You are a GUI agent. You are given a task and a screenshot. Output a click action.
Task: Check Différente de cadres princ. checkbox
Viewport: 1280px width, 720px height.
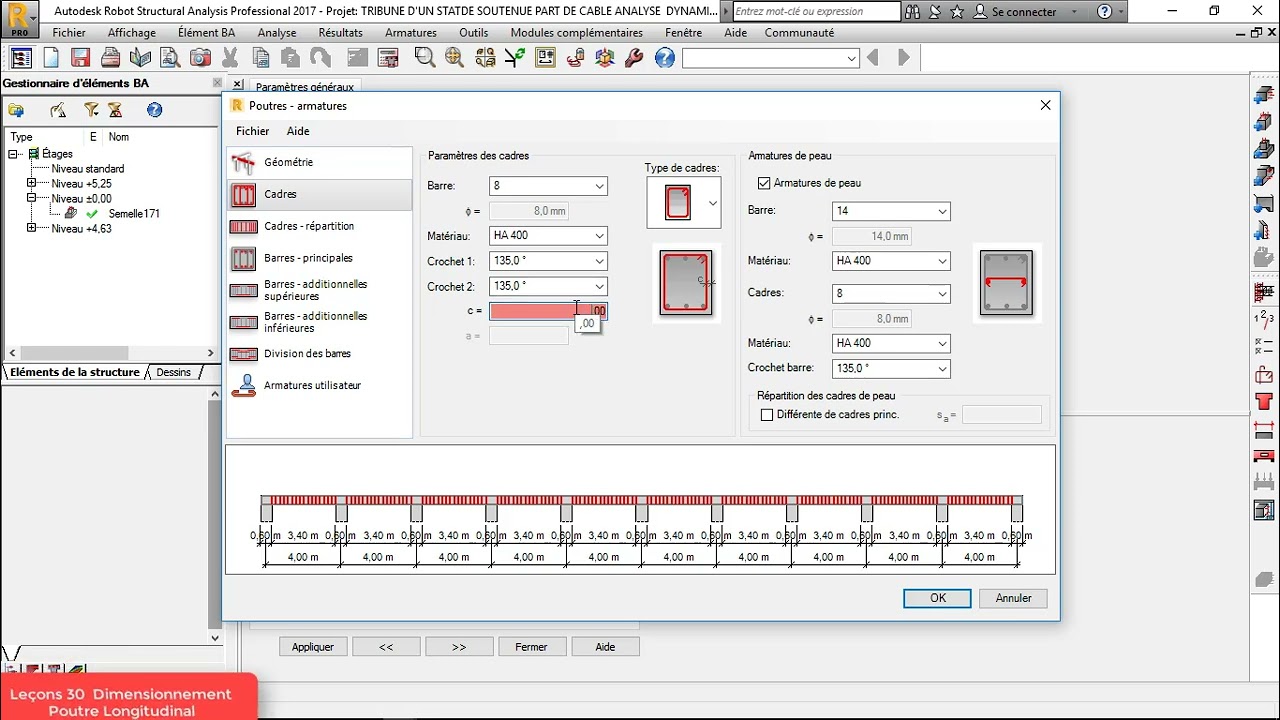(x=767, y=414)
